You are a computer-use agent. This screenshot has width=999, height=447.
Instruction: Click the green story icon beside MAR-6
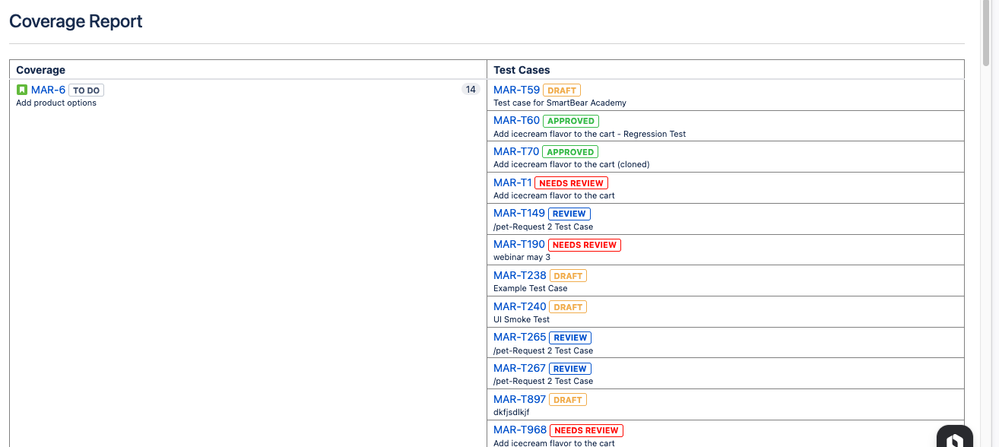[x=22, y=90]
